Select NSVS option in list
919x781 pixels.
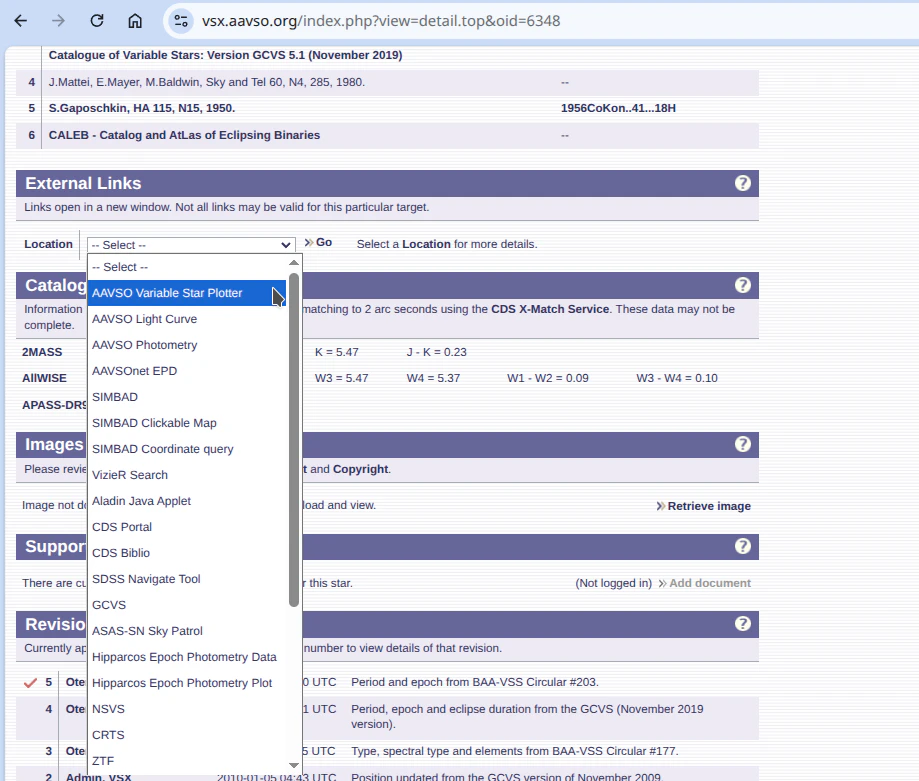[x=188, y=708]
